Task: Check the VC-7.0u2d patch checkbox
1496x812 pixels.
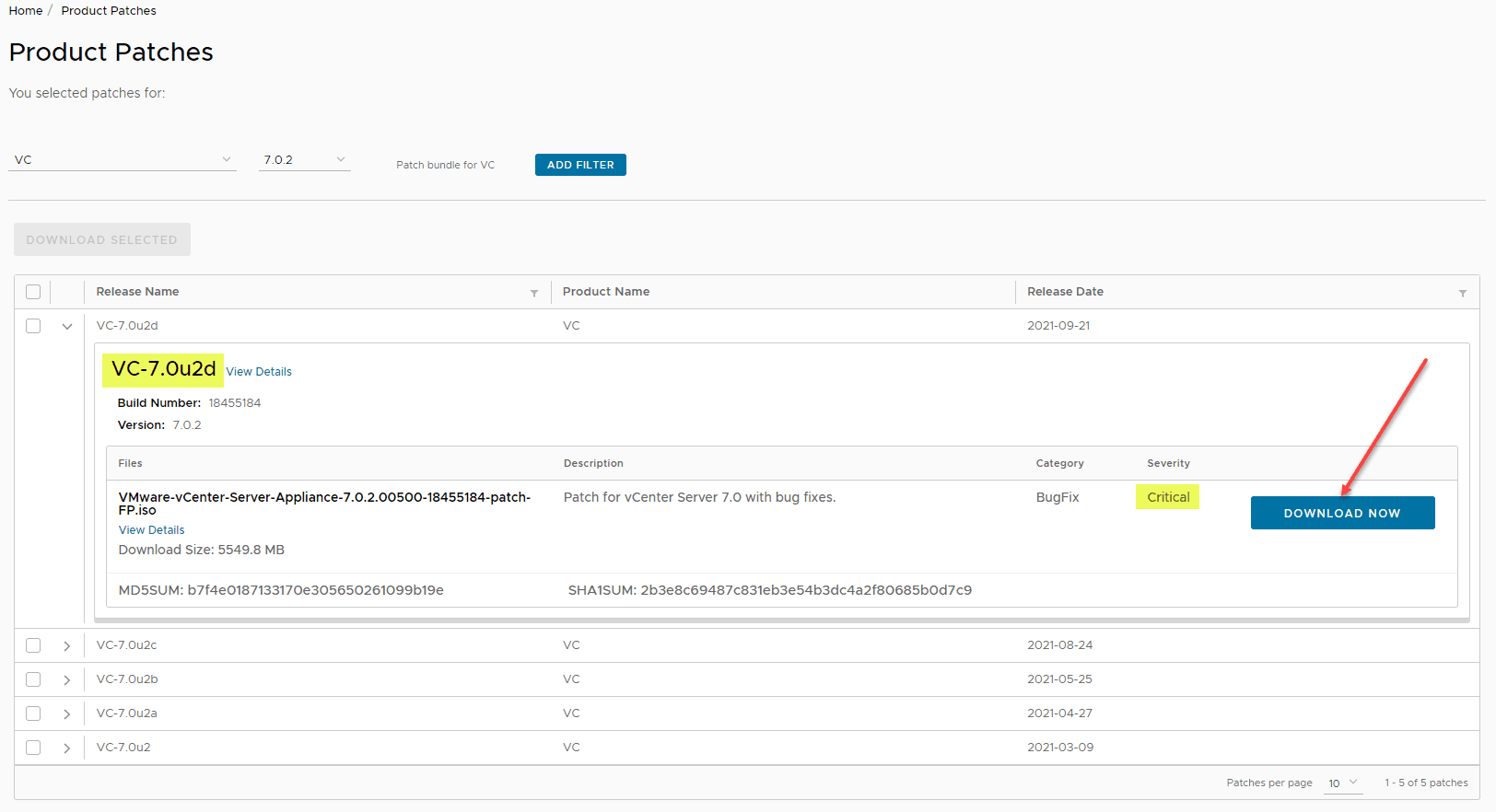Action: point(33,326)
